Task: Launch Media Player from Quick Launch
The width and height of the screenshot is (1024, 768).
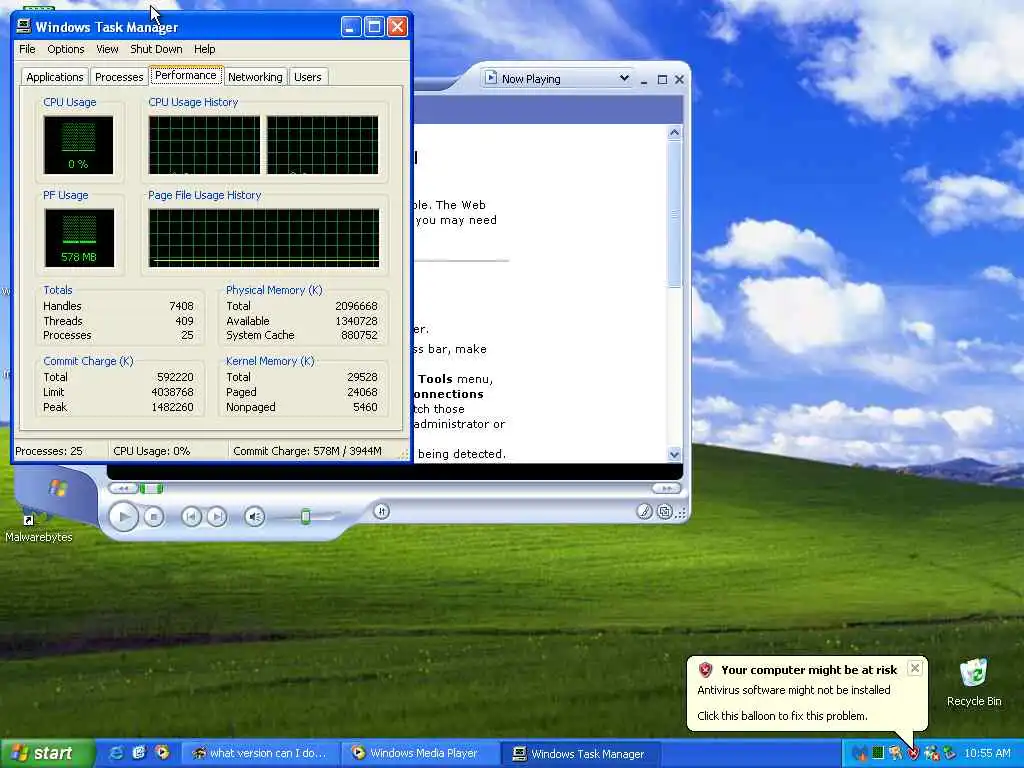Action: coord(162,753)
